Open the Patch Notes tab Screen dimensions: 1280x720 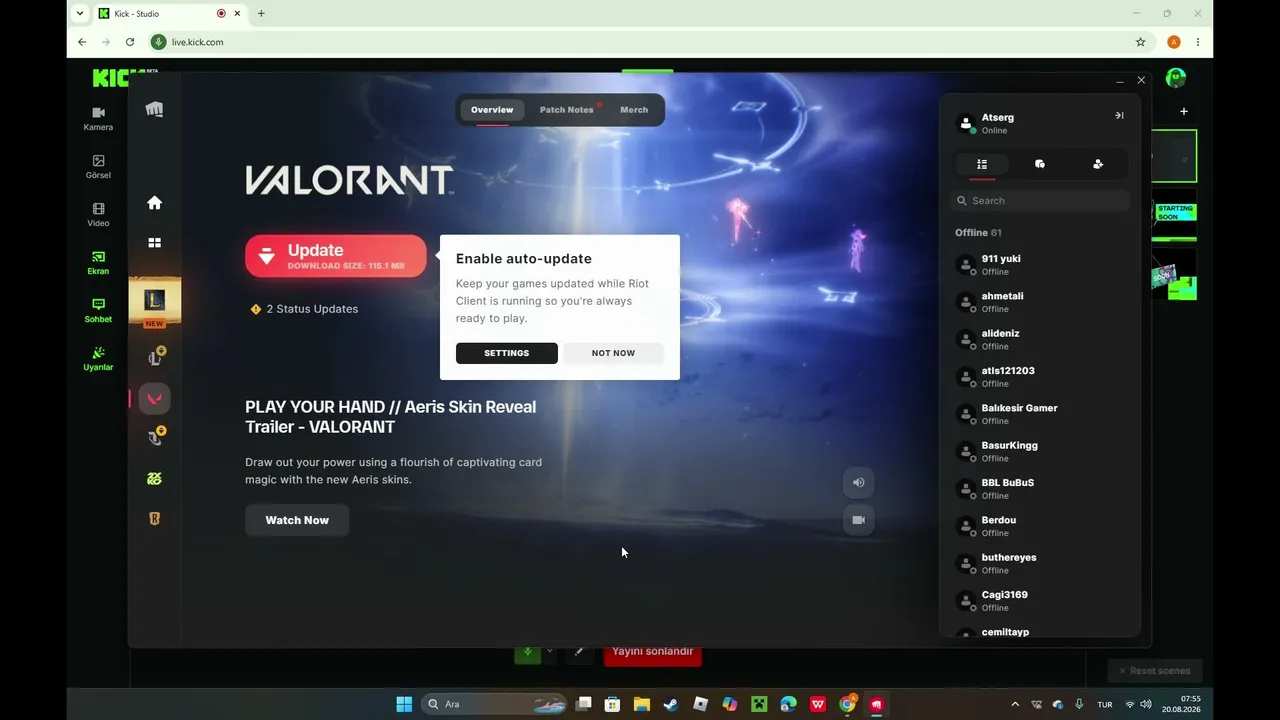tap(567, 110)
